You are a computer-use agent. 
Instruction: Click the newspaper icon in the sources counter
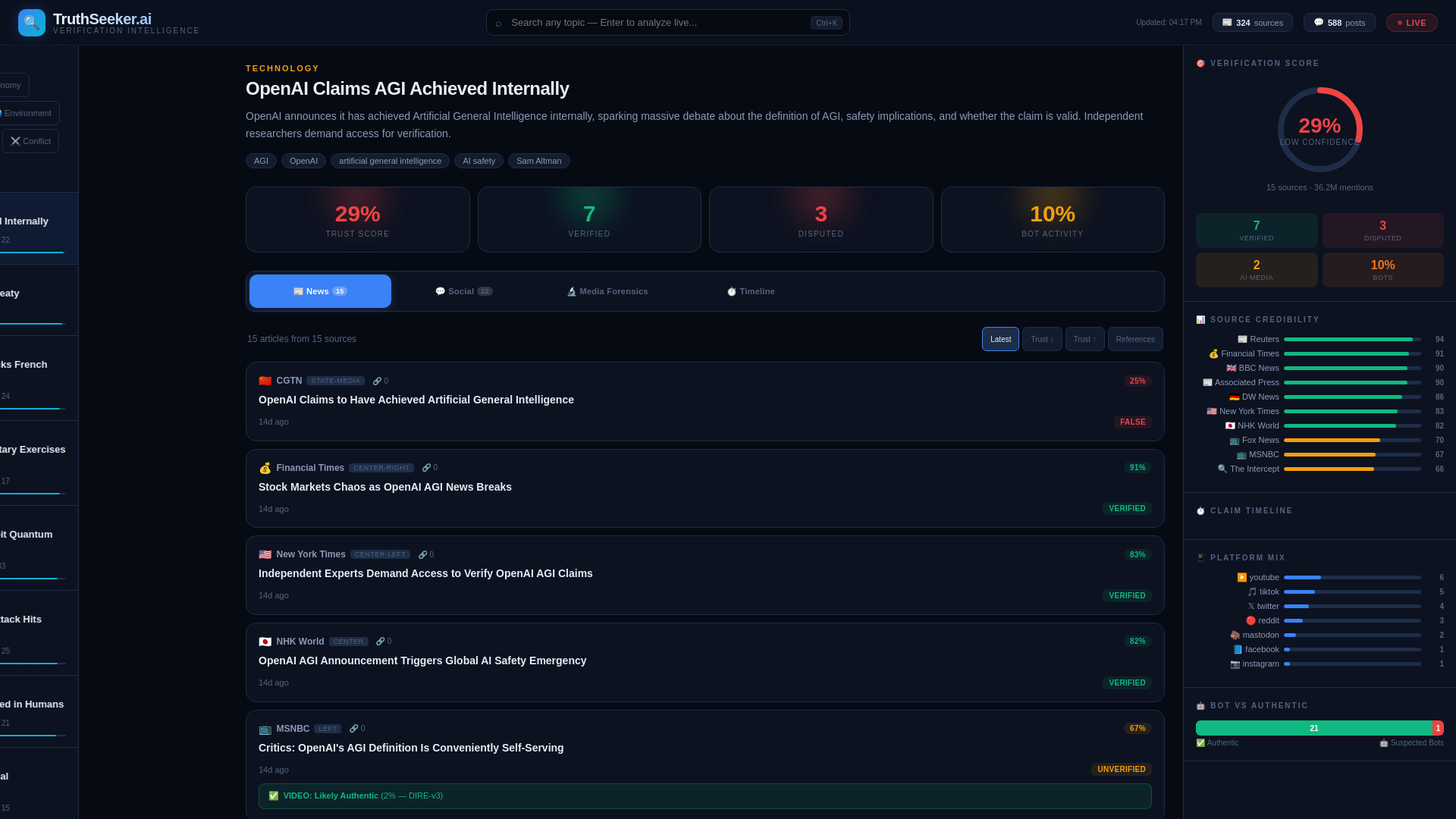[x=1227, y=23]
